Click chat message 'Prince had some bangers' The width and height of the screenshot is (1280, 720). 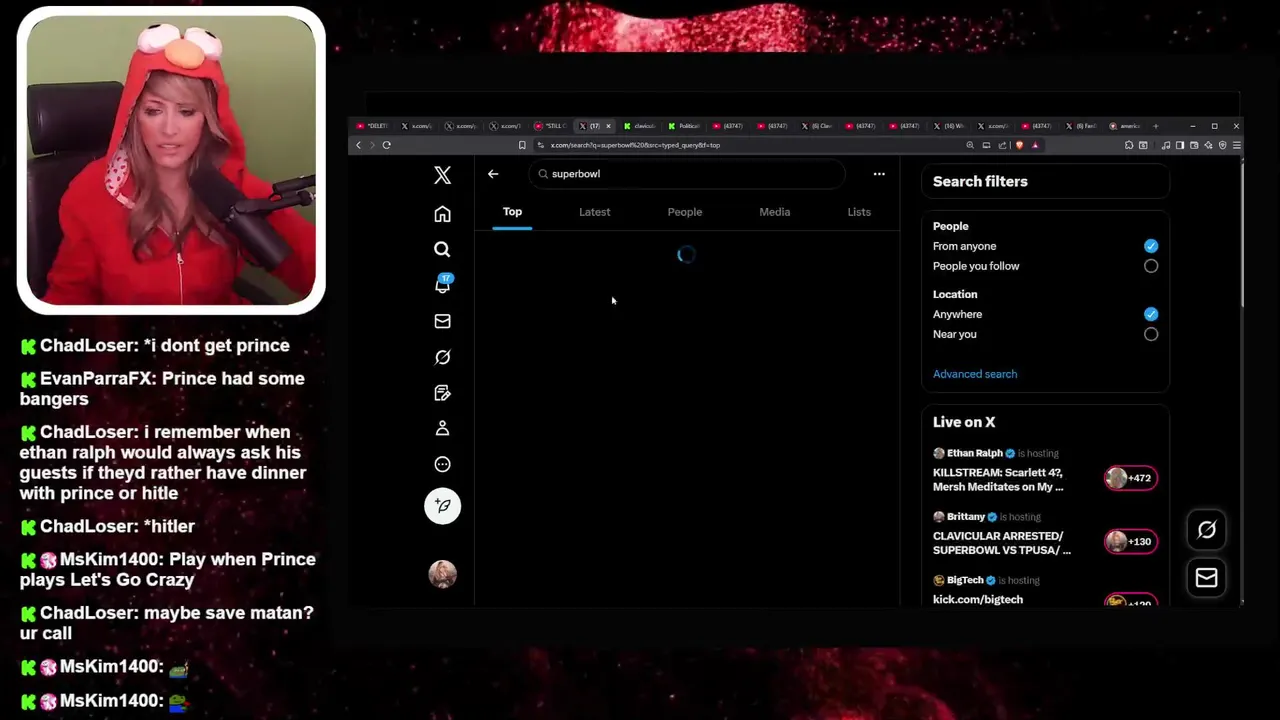pyautogui.click(x=162, y=389)
